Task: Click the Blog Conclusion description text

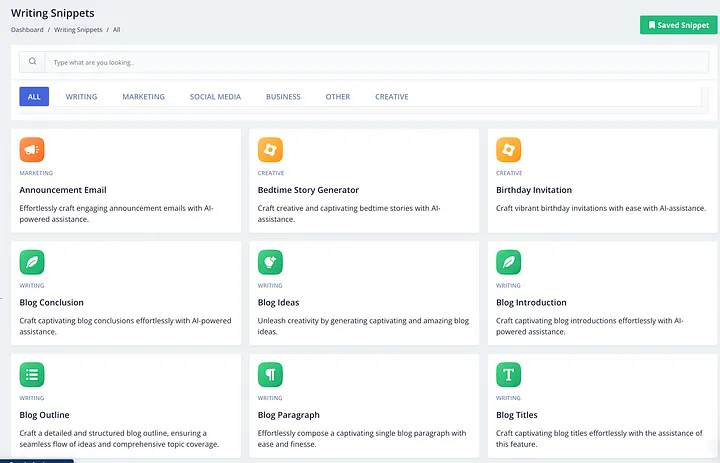Action: 125,327
